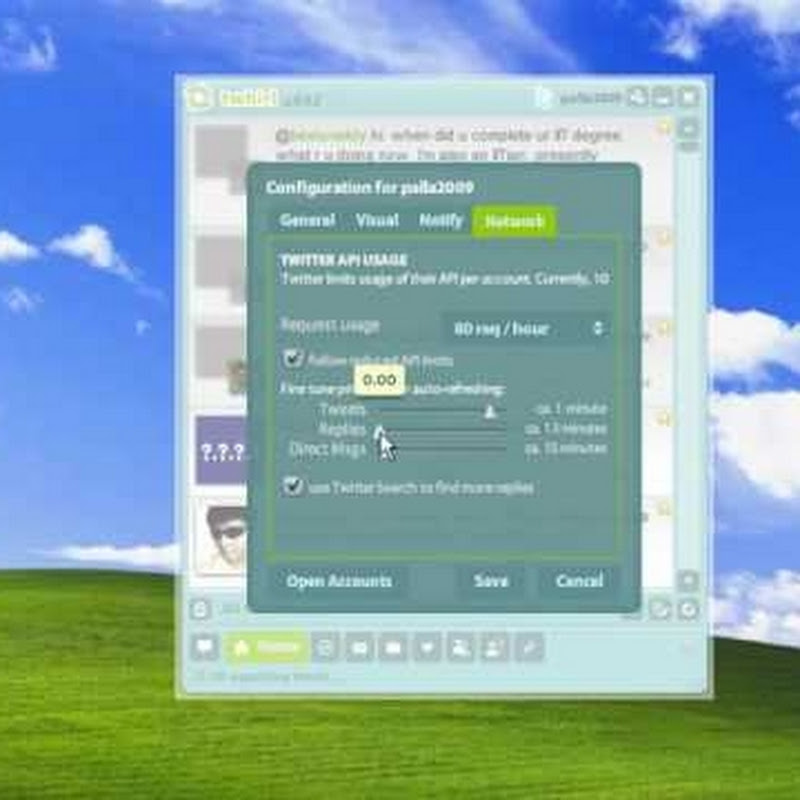This screenshot has width=800, height=800.
Task: Open the '80 req / hour' dropdown
Action: 525,328
